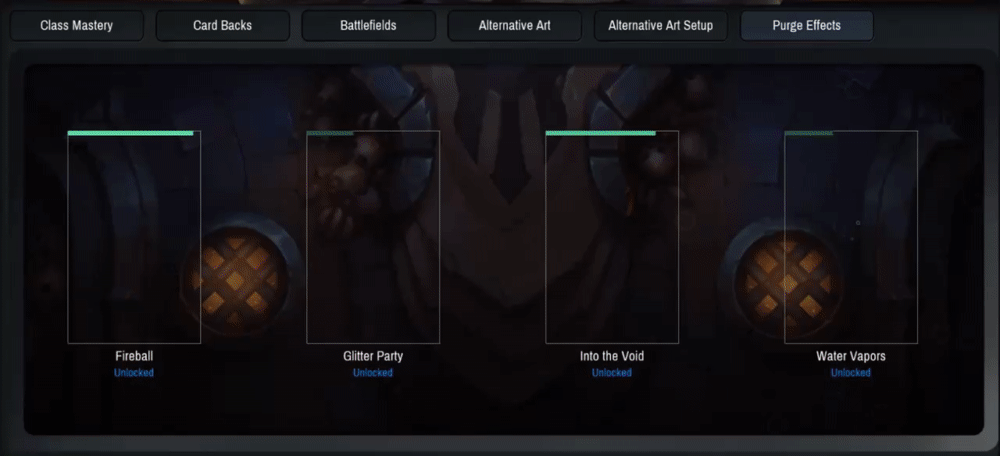This screenshot has height=456, width=1000.
Task: Choose the Into the Void effect preview
Action: click(612, 237)
